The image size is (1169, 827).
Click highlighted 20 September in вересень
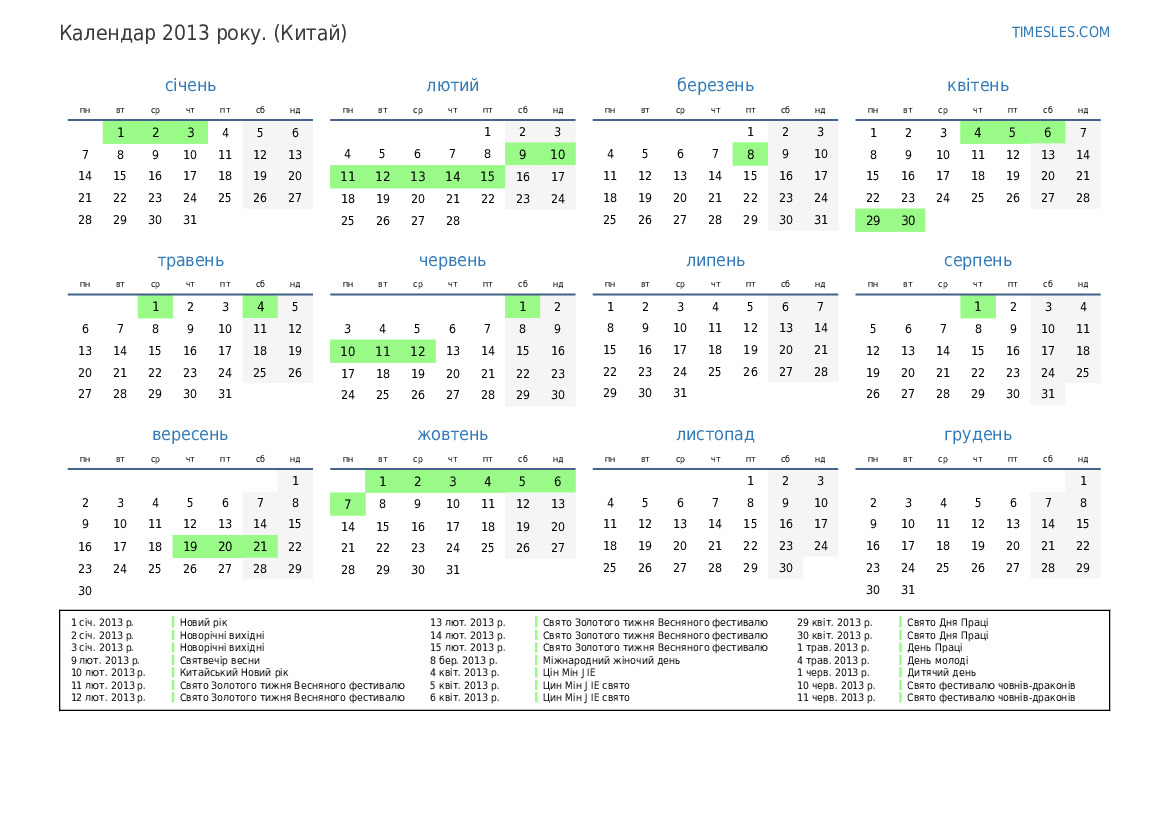225,547
